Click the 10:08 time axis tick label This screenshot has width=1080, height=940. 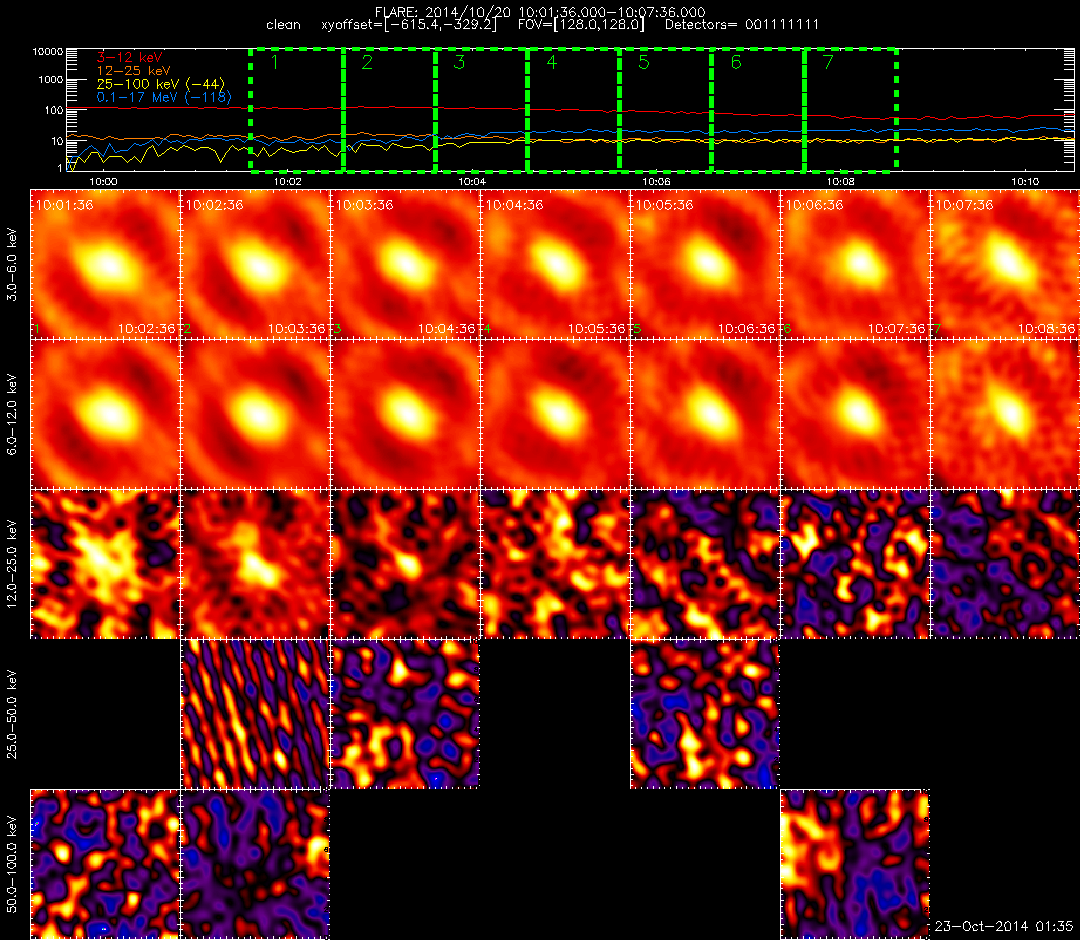(841, 182)
